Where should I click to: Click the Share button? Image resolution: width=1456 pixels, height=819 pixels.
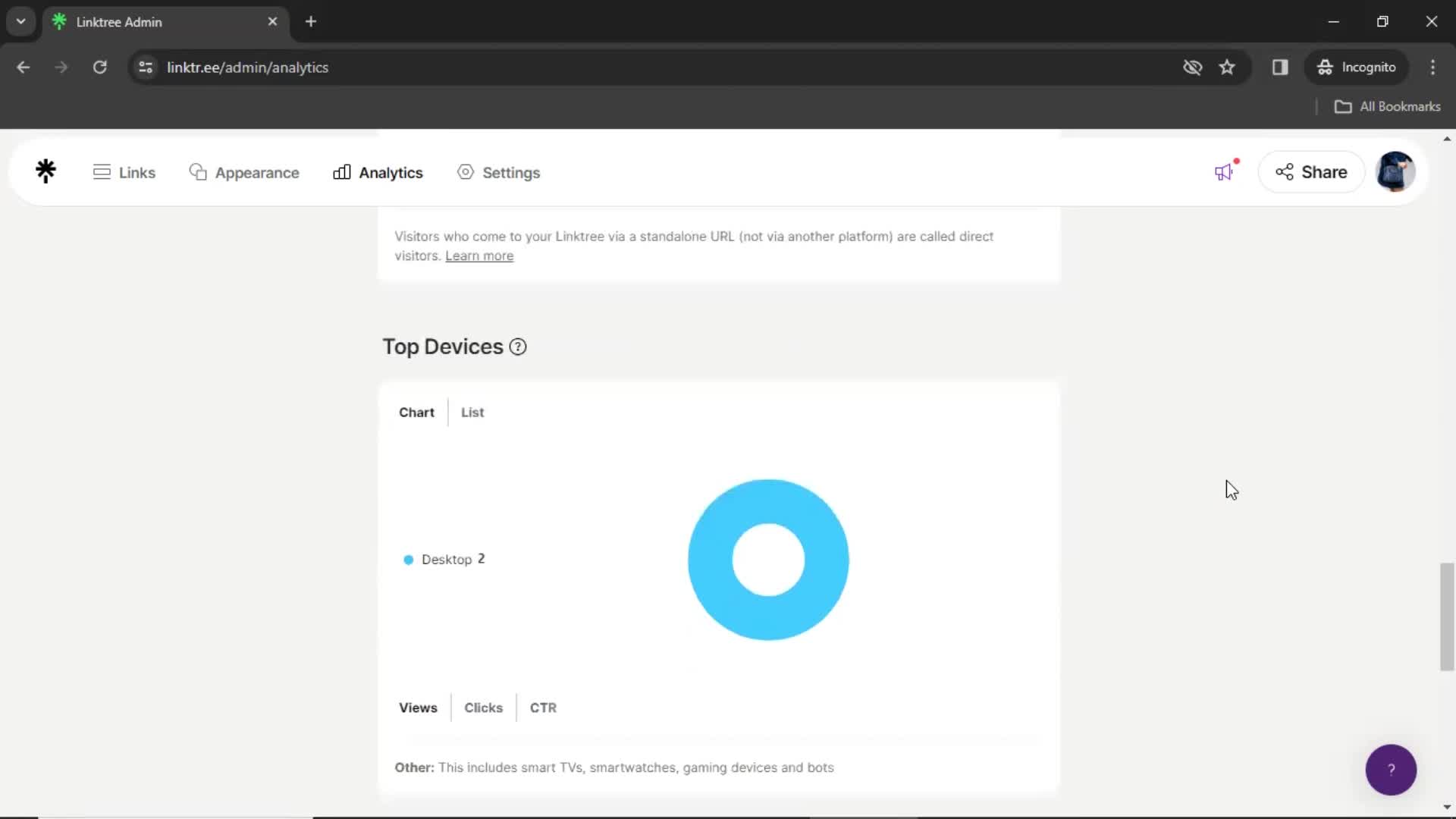pos(1311,172)
